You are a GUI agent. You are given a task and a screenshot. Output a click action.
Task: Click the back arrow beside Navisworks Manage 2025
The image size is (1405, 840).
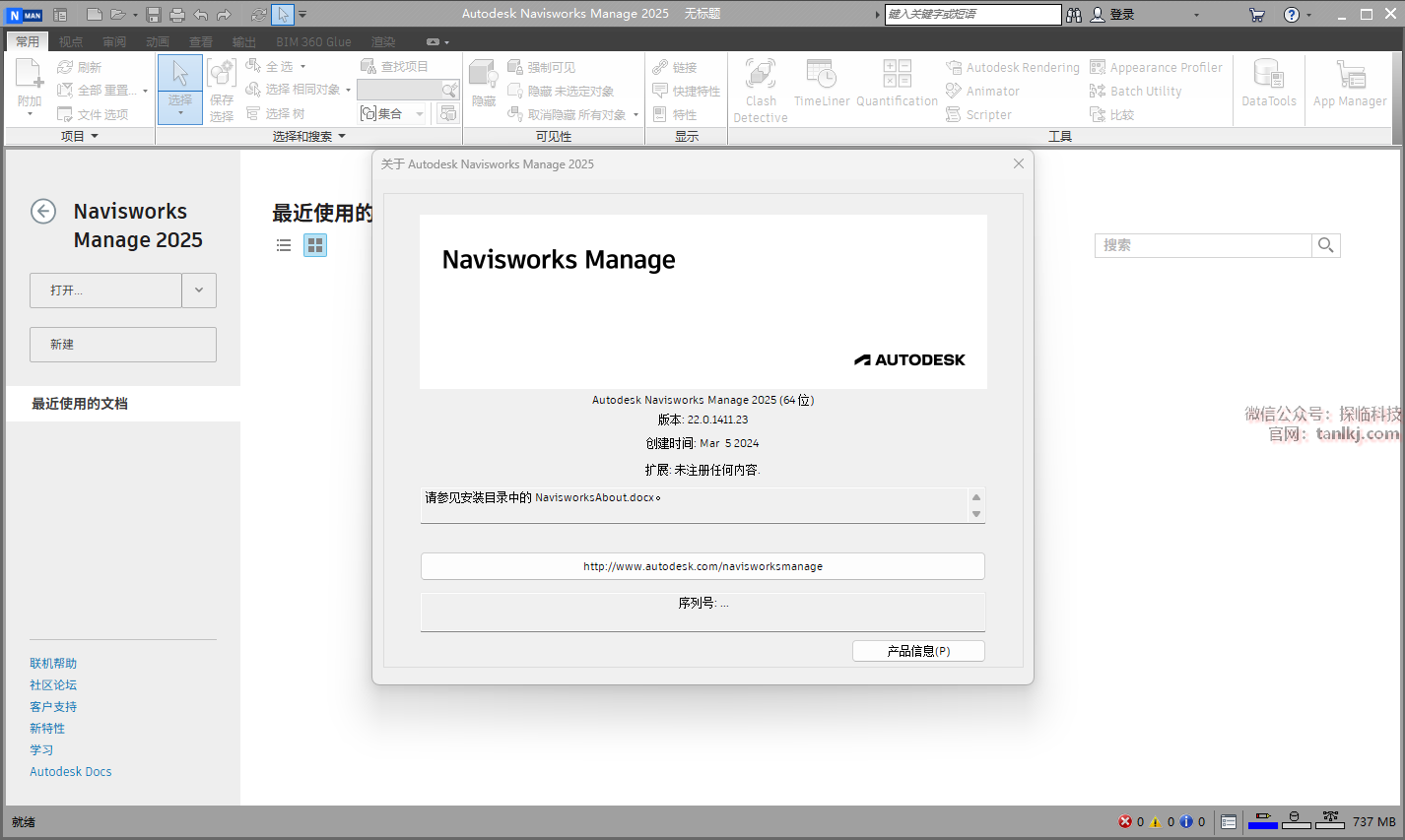(x=43, y=212)
